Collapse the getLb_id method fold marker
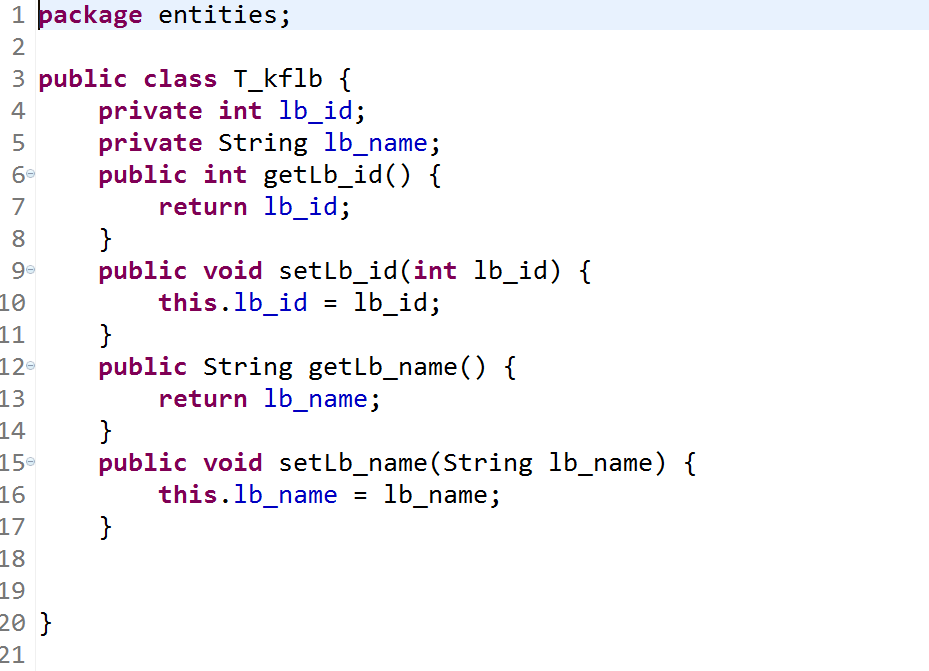This screenshot has height=671, width=929. 31,174
